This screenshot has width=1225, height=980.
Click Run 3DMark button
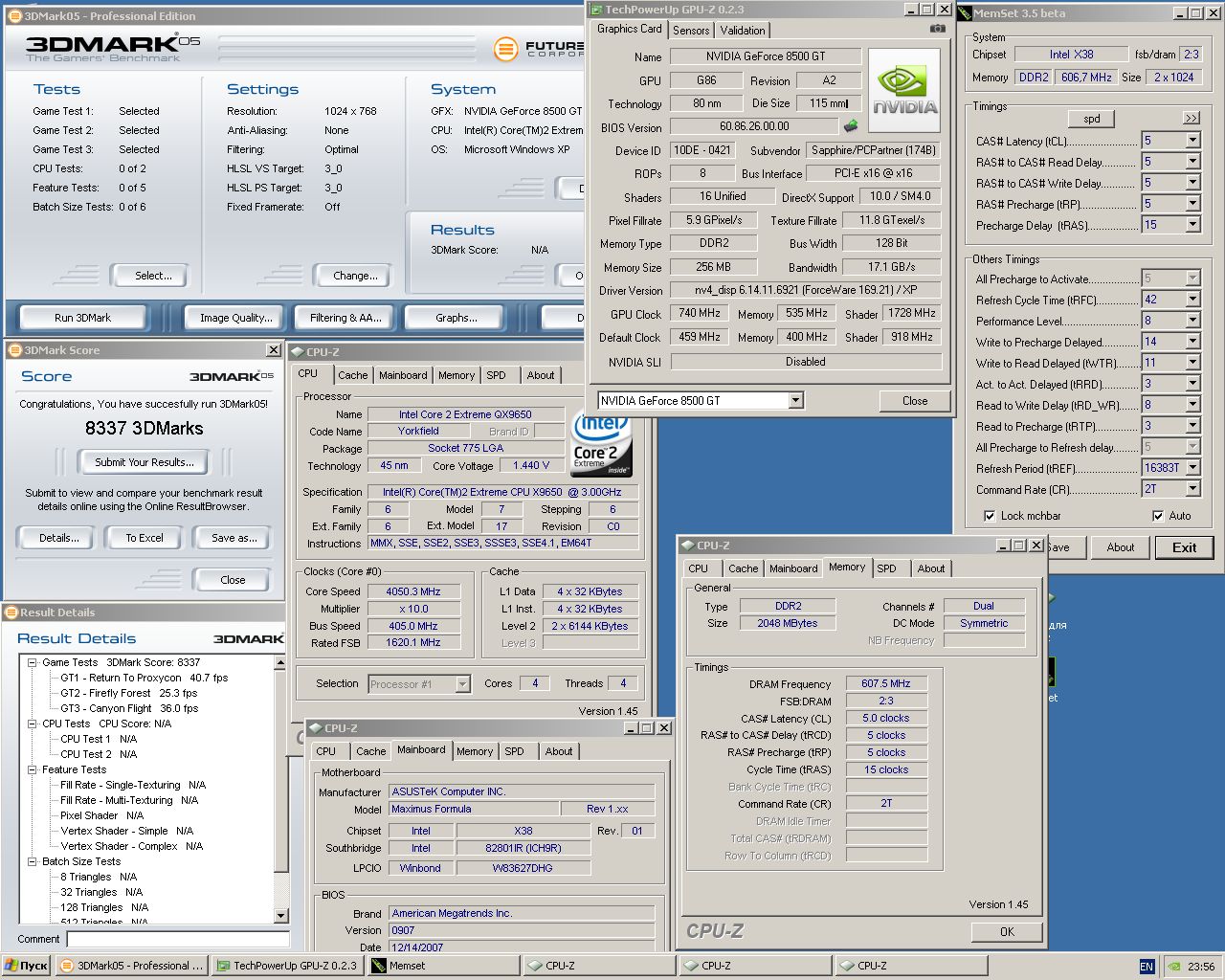[82, 318]
